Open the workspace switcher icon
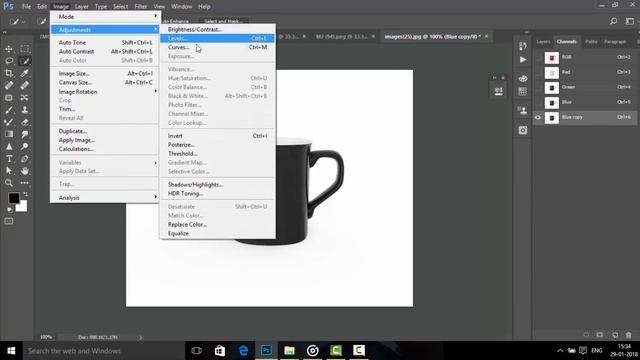Screen dimensions: 640x360 630,21
